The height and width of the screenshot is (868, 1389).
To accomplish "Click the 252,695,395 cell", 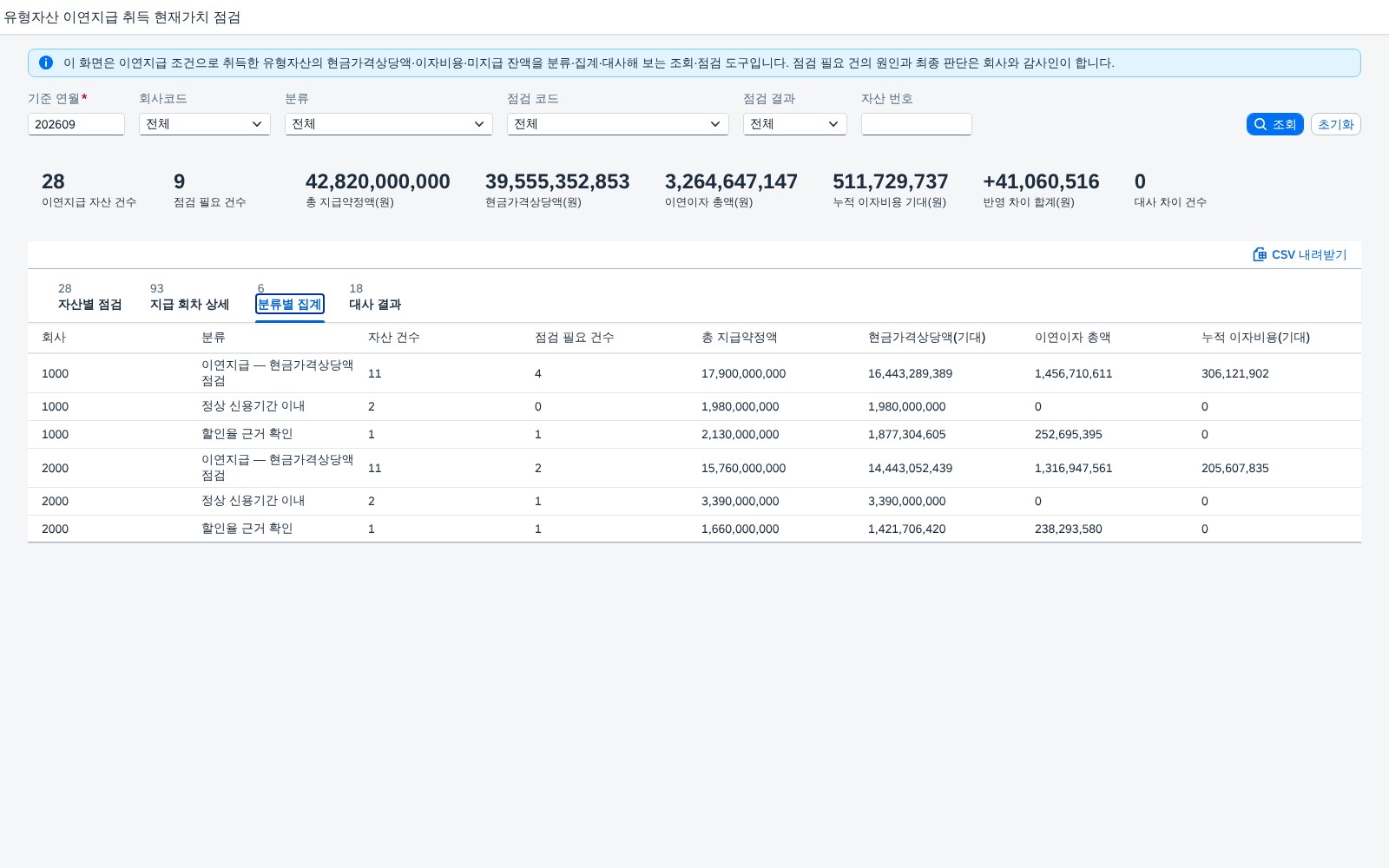I will pyautogui.click(x=1069, y=435).
